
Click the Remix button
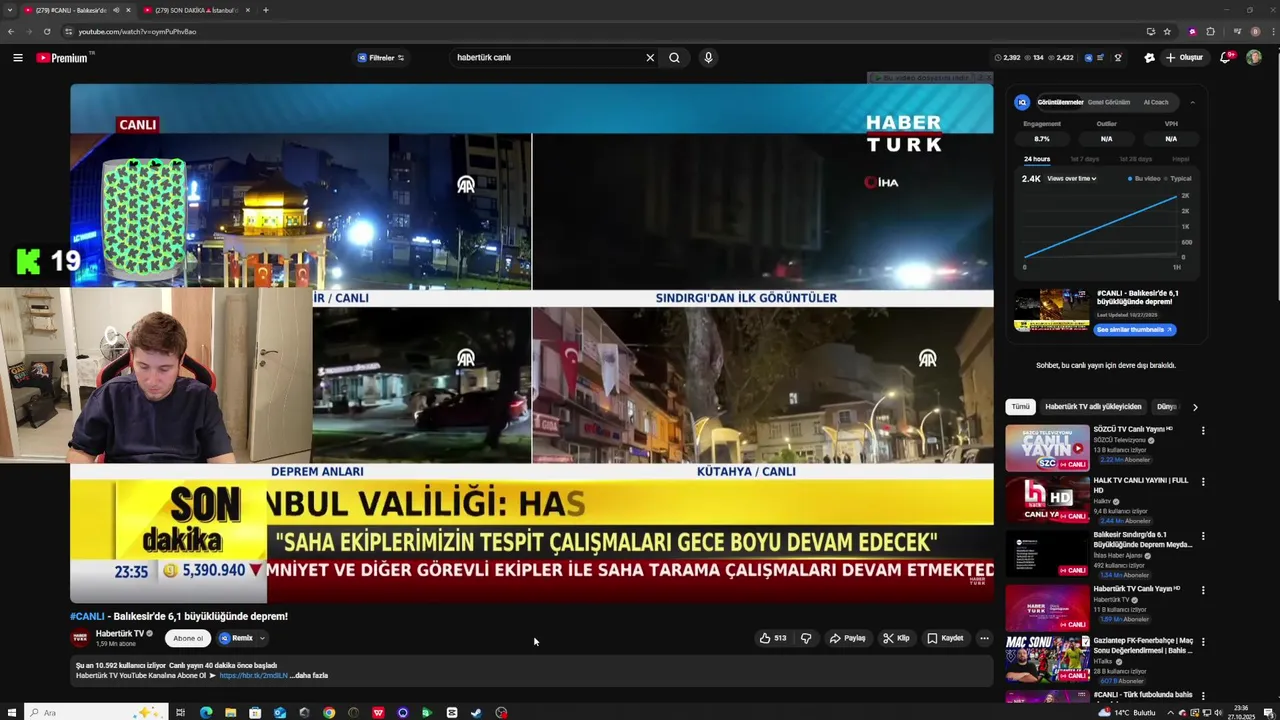(x=237, y=638)
